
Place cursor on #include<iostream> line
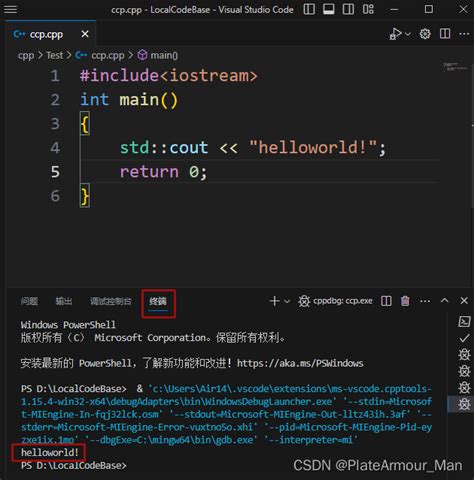tap(169, 76)
